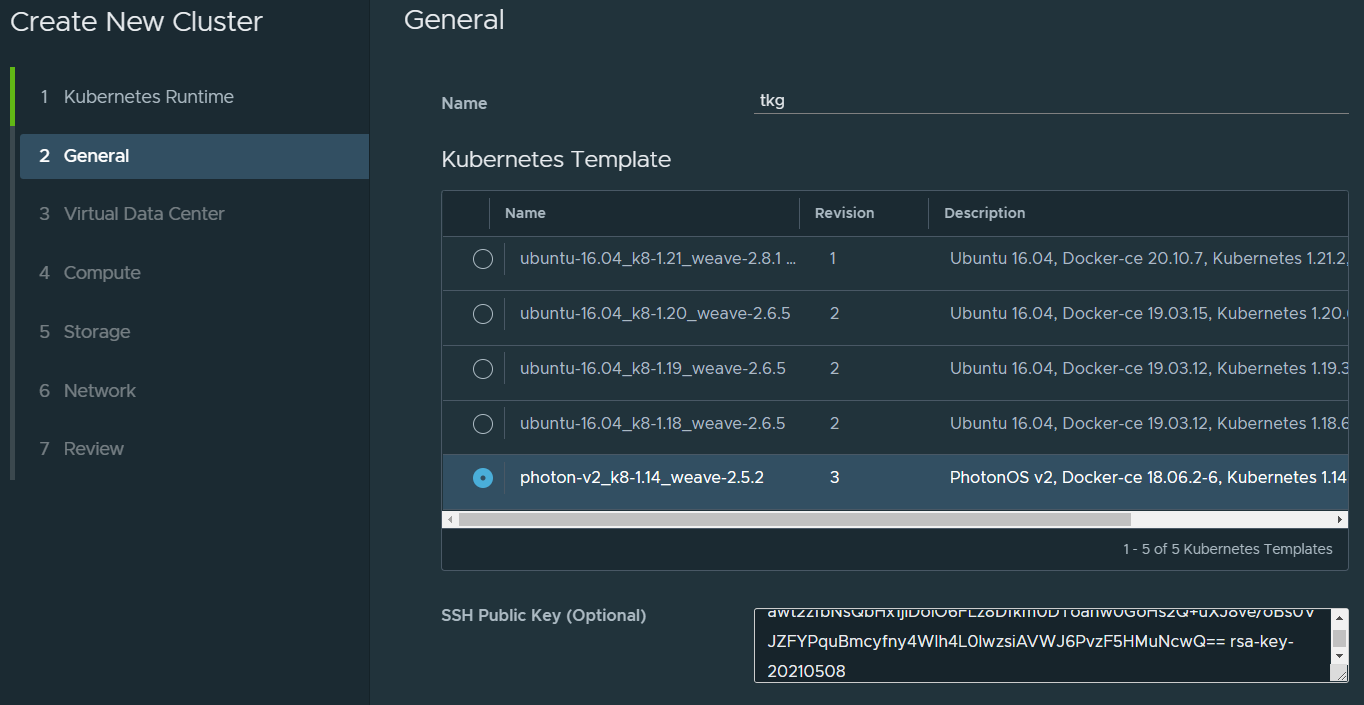Click inside the SSH Public Key text box
Screen dimensions: 1364x705
click(1040, 645)
